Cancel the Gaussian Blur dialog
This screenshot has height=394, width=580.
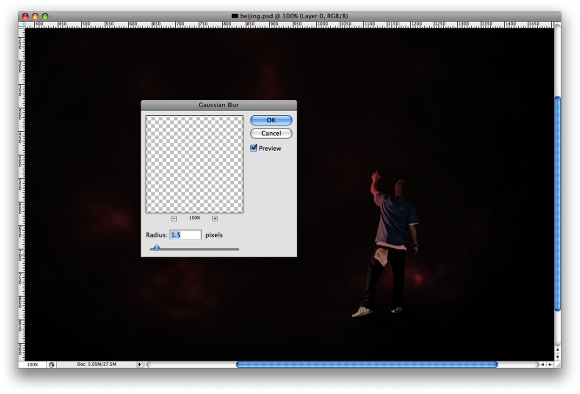271,133
